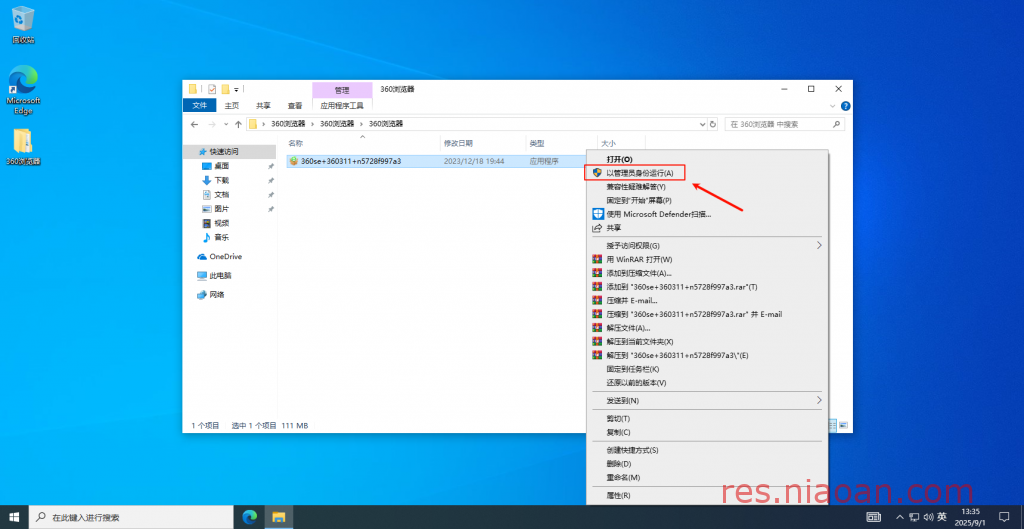Viewport: 1024px width, 529px height.
Task: Launch Microsoft Edge from the desktop shortcut
Action: pyautogui.click(x=24, y=90)
